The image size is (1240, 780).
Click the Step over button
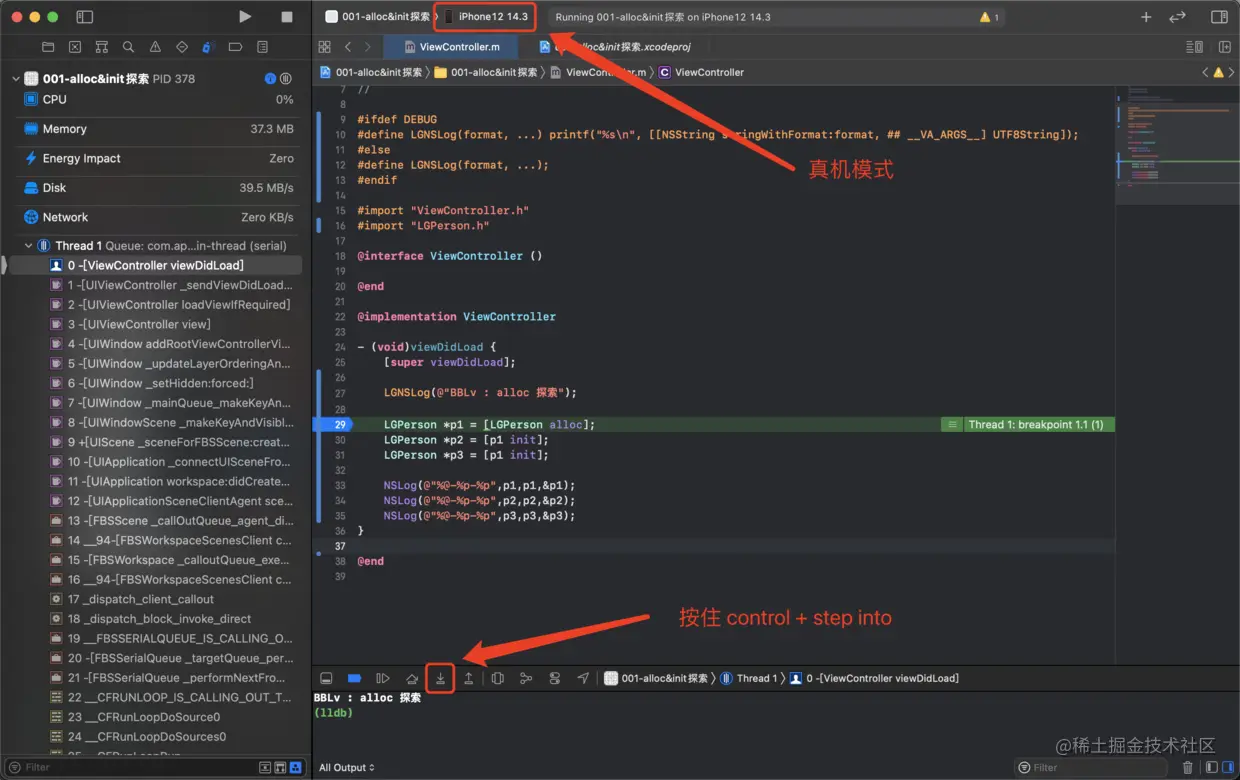click(411, 678)
